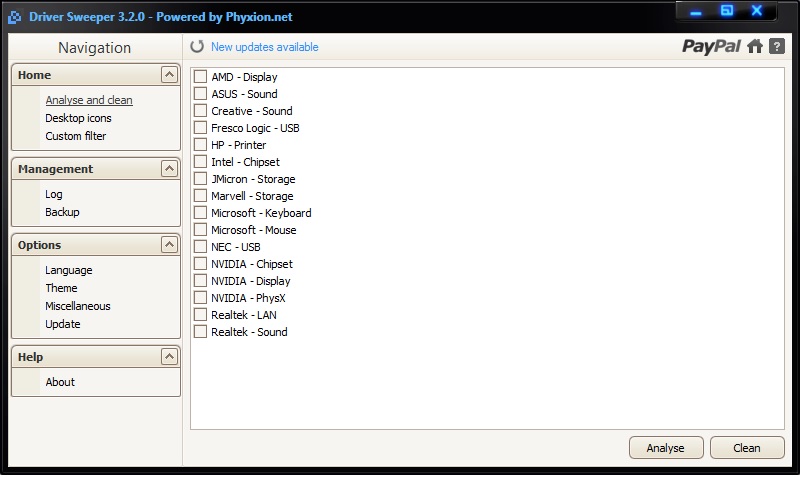The height and width of the screenshot is (477, 801).
Task: Check the Realtek - LAN checkbox
Action: (200, 315)
